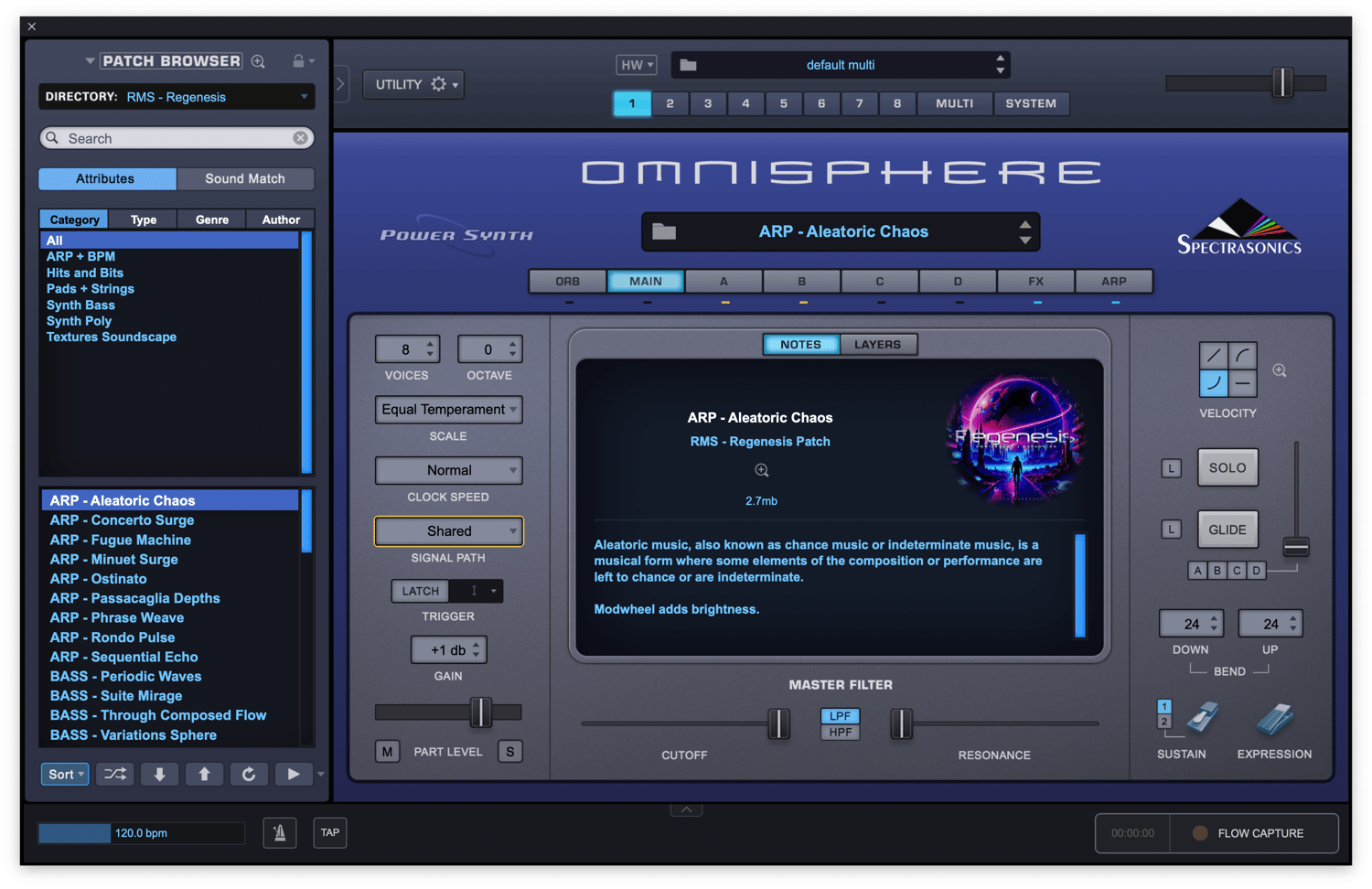1372x889 pixels.
Task: Switch to the FX tab
Action: pos(1035,282)
